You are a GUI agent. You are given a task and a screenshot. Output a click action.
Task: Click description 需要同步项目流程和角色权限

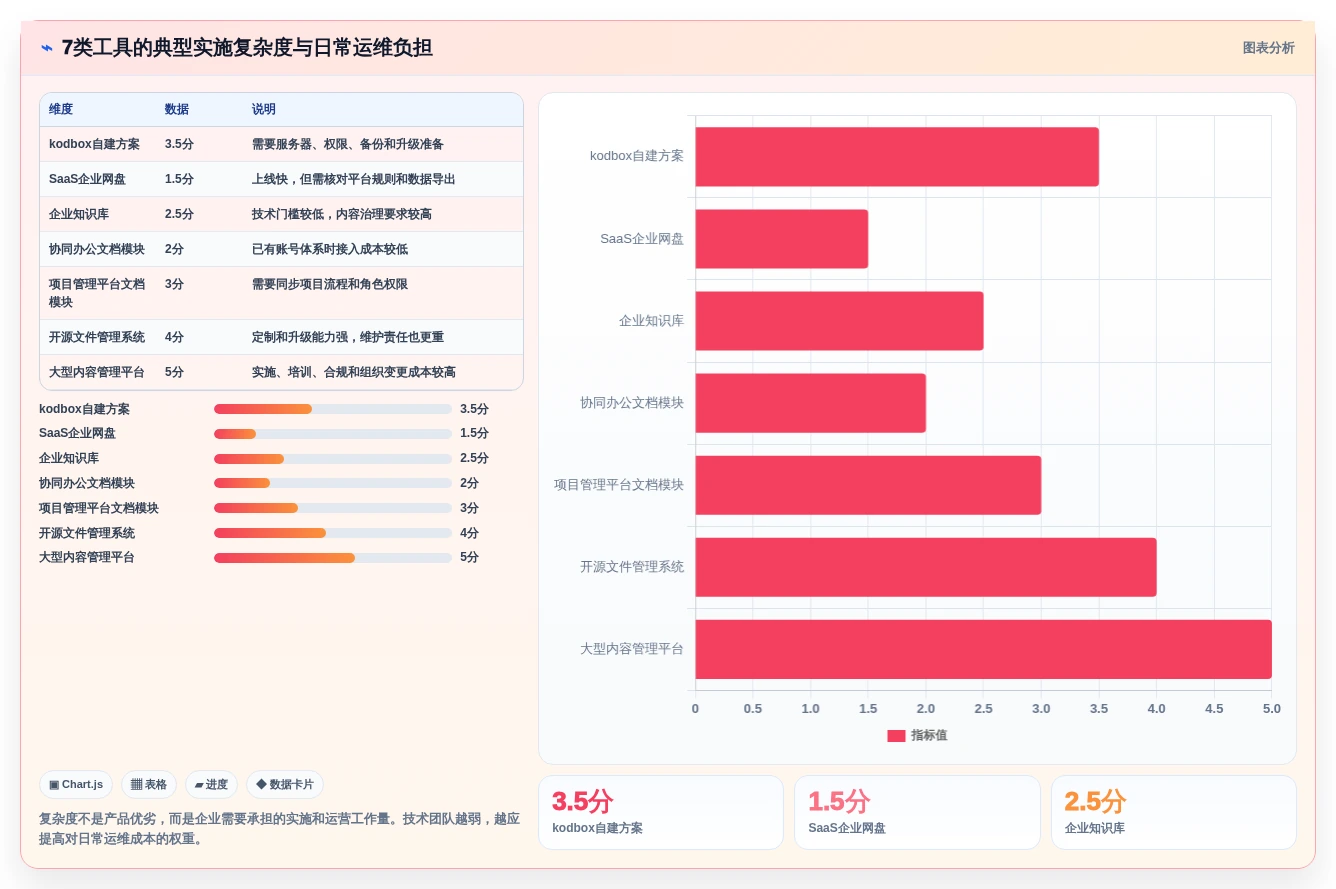pos(330,284)
